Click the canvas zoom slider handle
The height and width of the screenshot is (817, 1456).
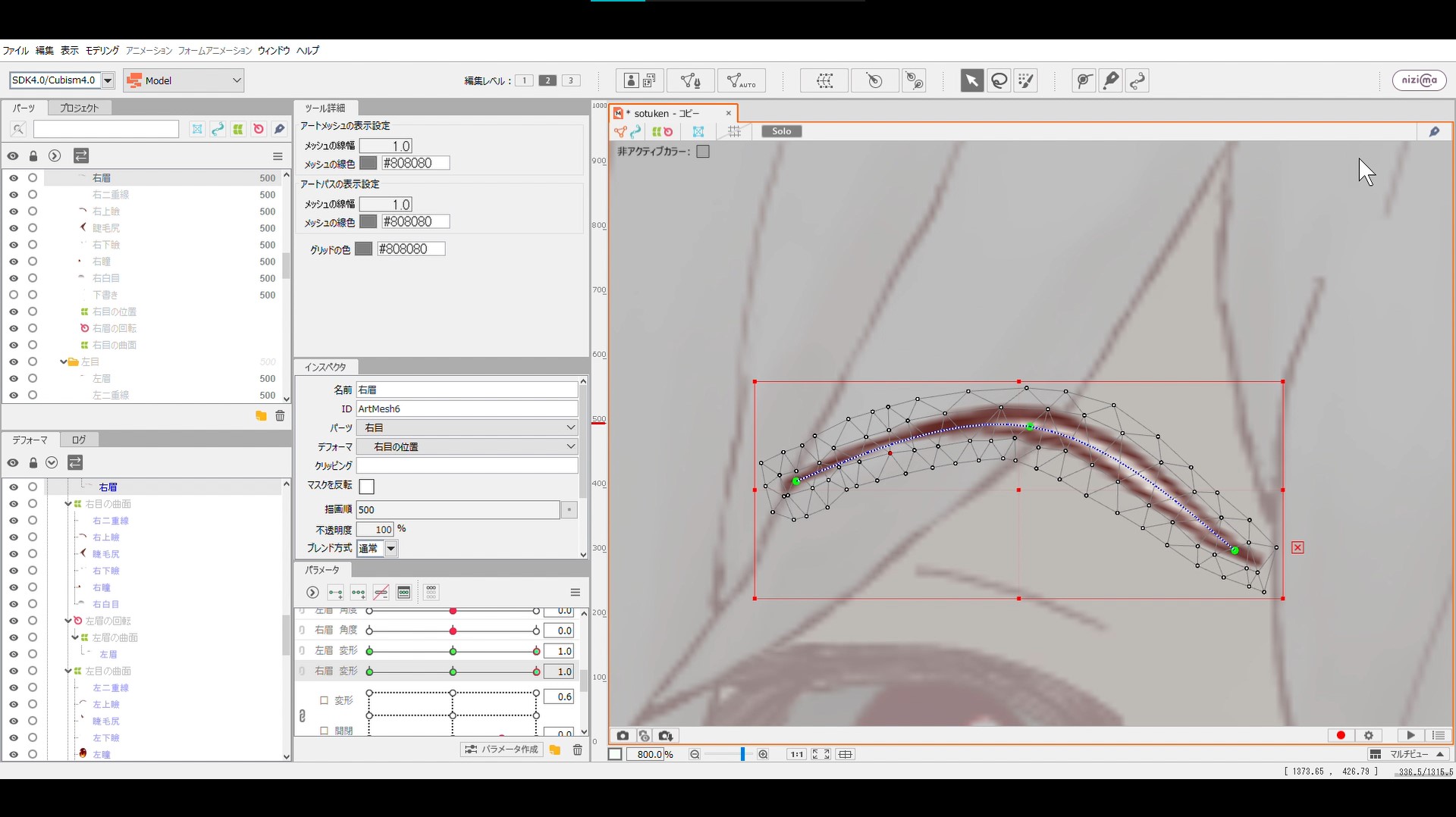click(x=742, y=754)
